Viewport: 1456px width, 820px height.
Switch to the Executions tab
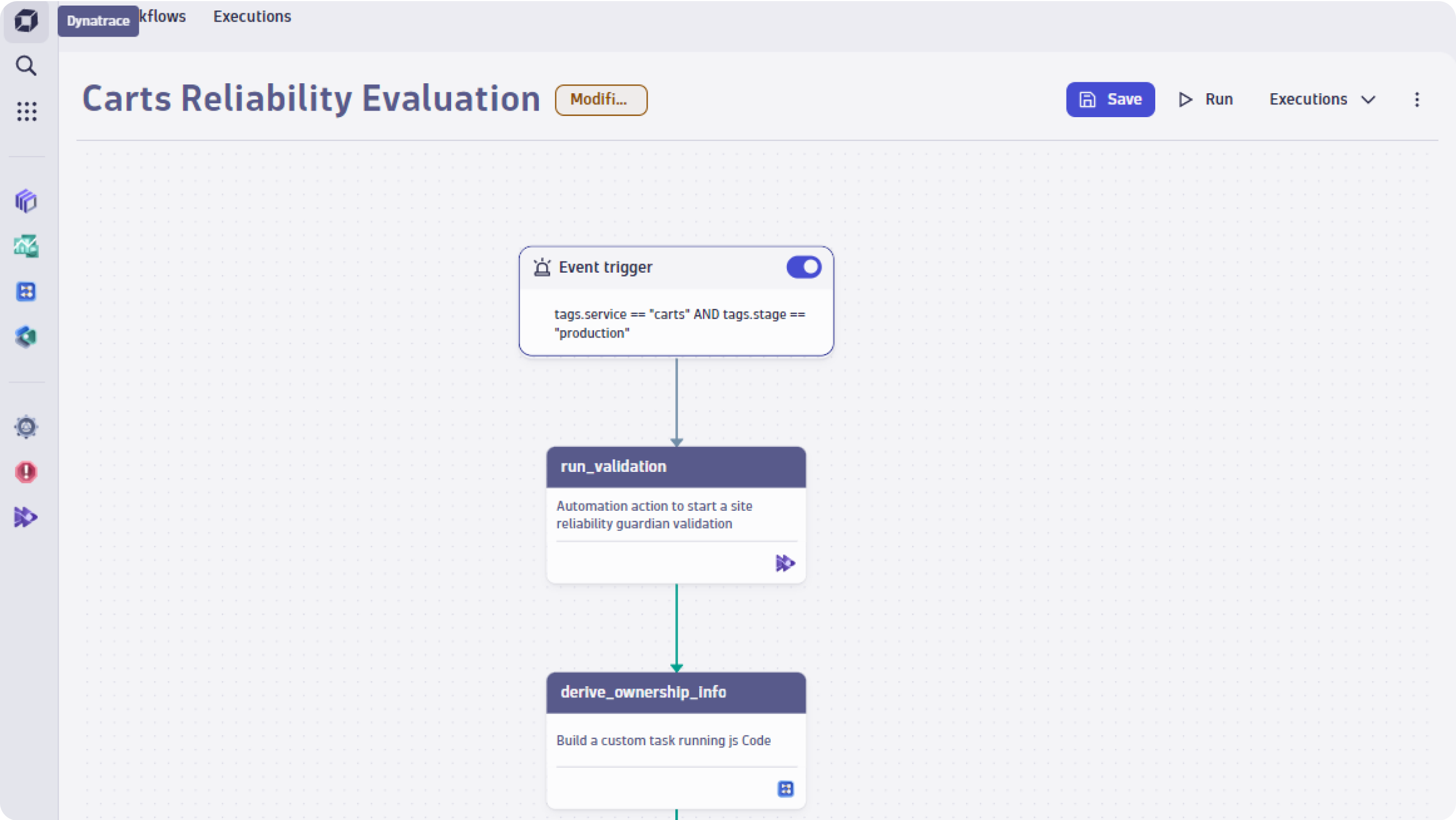[x=252, y=17]
